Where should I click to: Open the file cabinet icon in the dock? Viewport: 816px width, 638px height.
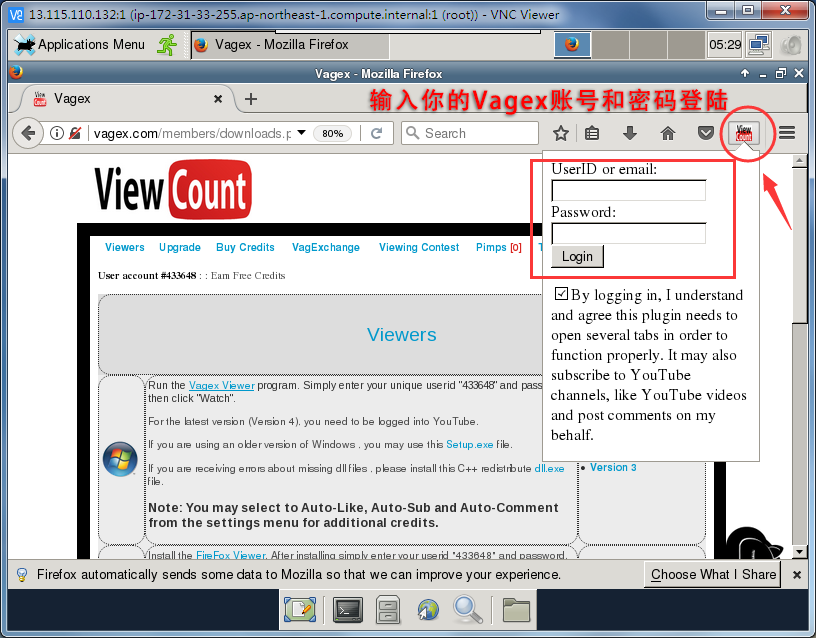coord(388,609)
